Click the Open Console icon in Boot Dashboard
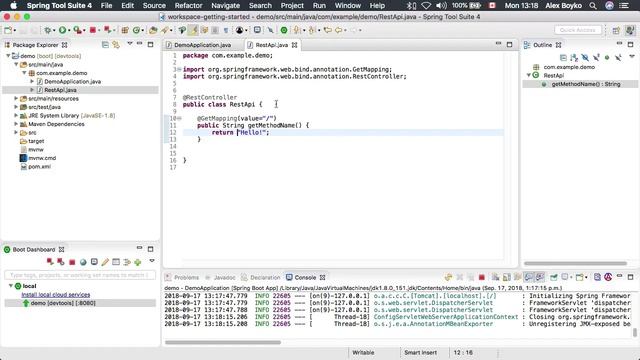Screen dimensions: 640x360 94,262
